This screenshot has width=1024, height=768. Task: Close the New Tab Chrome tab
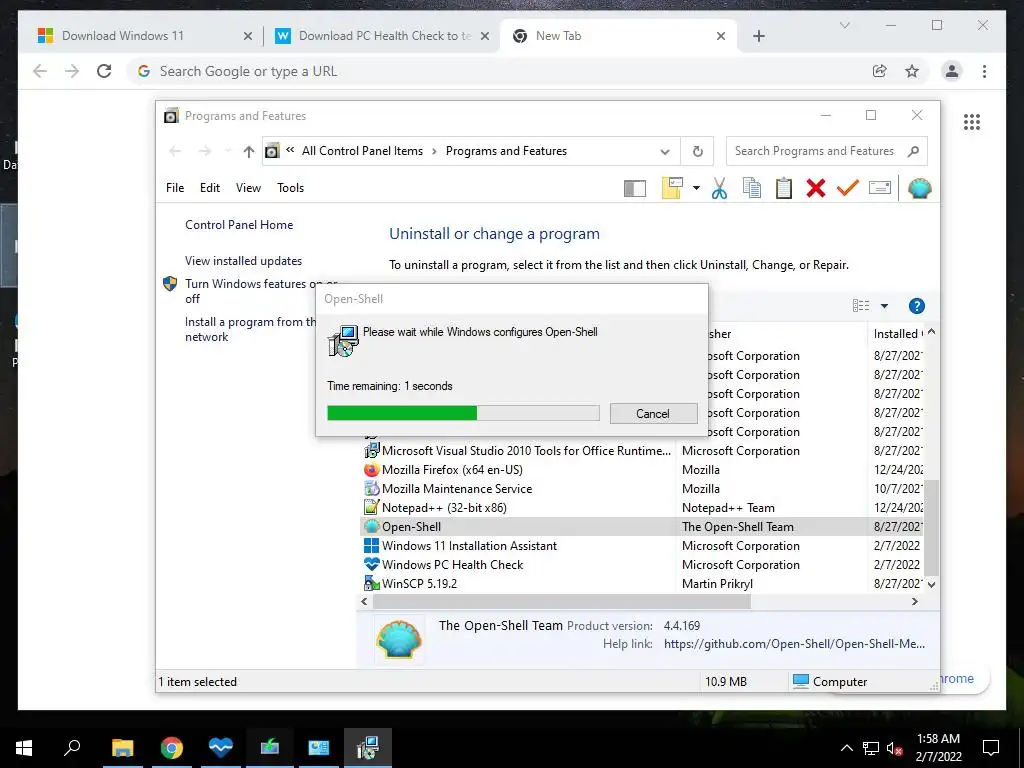coord(721,37)
